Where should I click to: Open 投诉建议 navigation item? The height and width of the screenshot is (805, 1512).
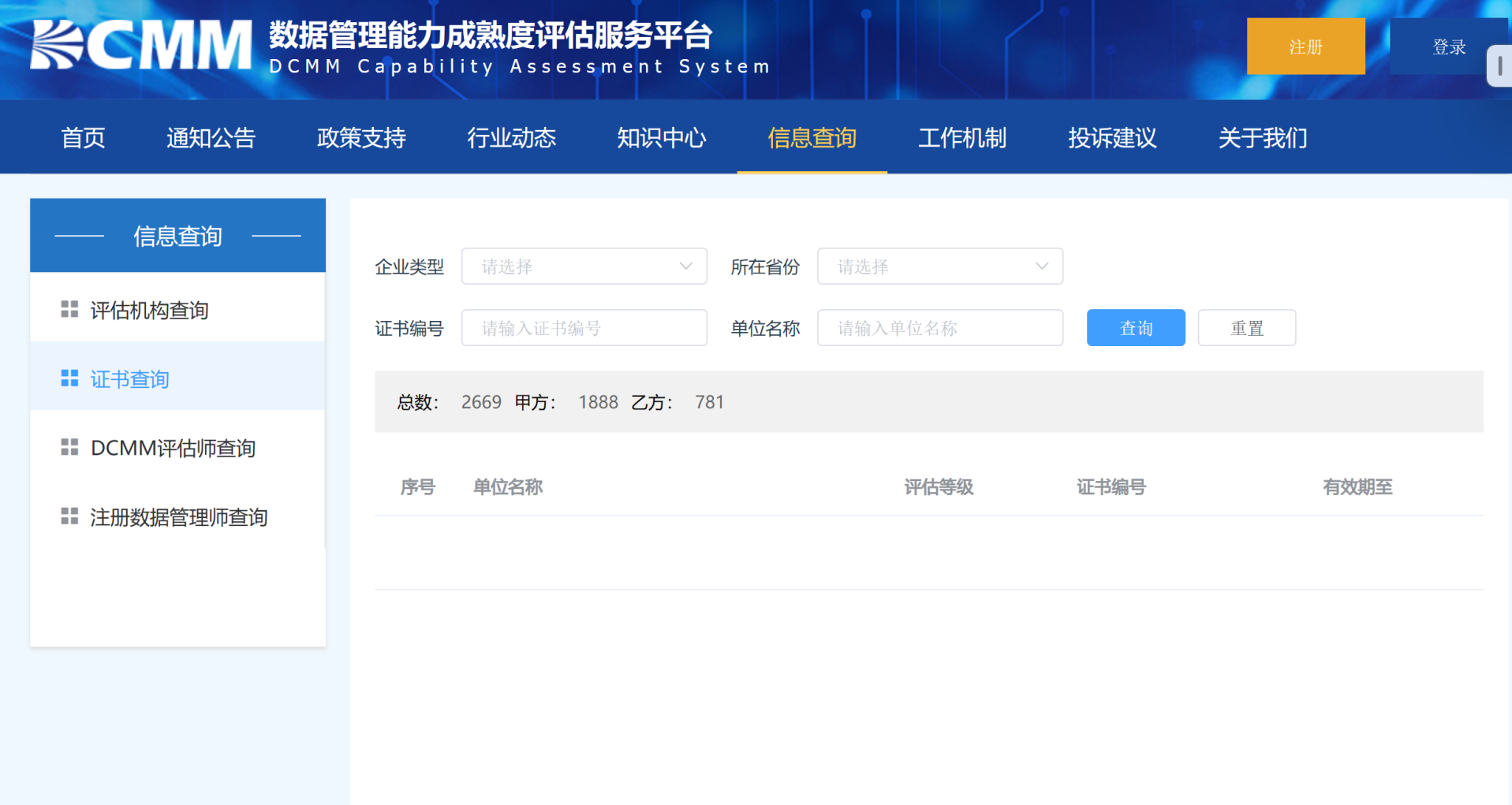pyautogui.click(x=1112, y=138)
